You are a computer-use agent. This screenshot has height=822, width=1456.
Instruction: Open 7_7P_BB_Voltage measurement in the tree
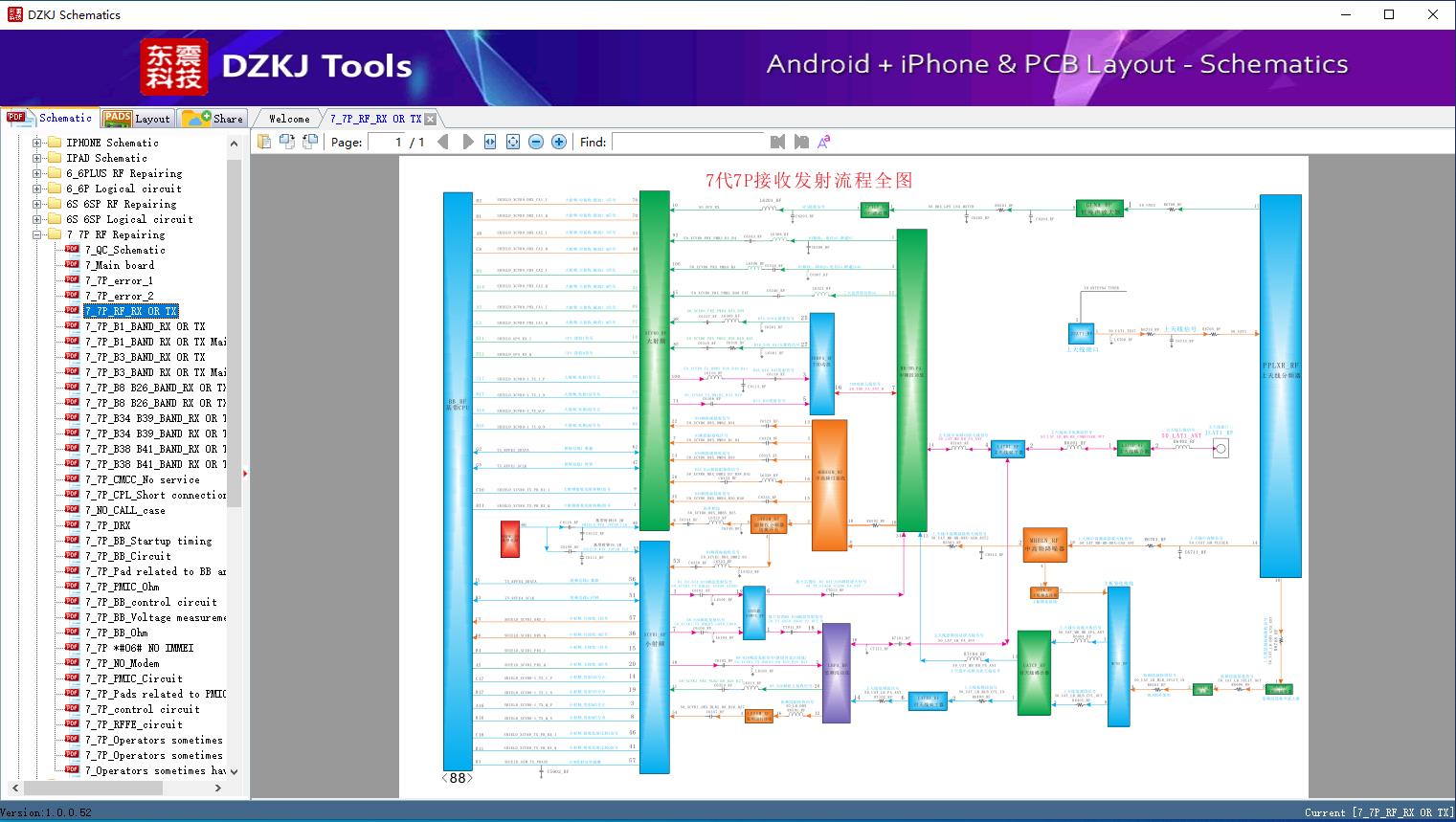pyautogui.click(x=156, y=617)
